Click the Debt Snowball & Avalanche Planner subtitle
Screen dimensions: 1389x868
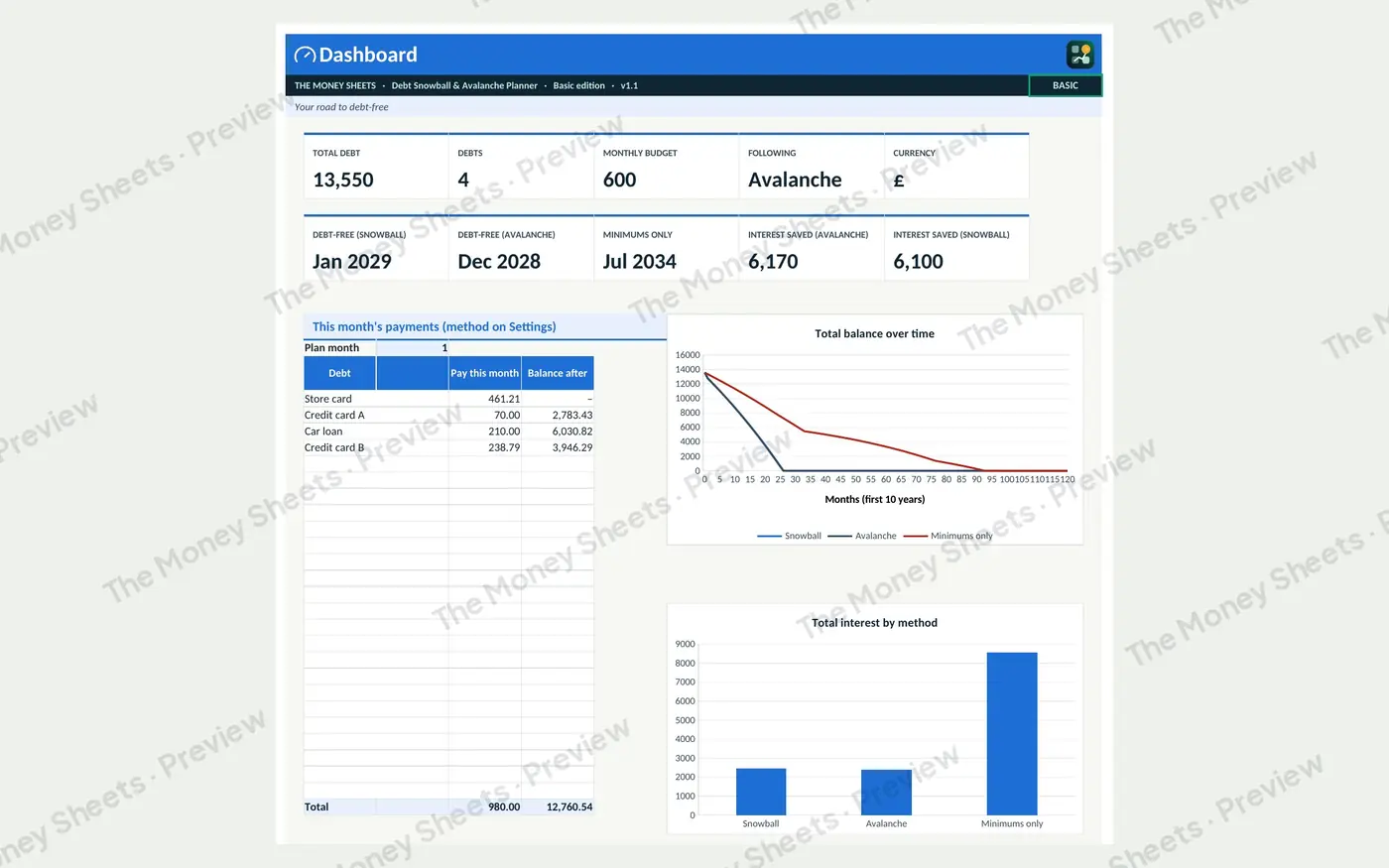click(x=464, y=86)
